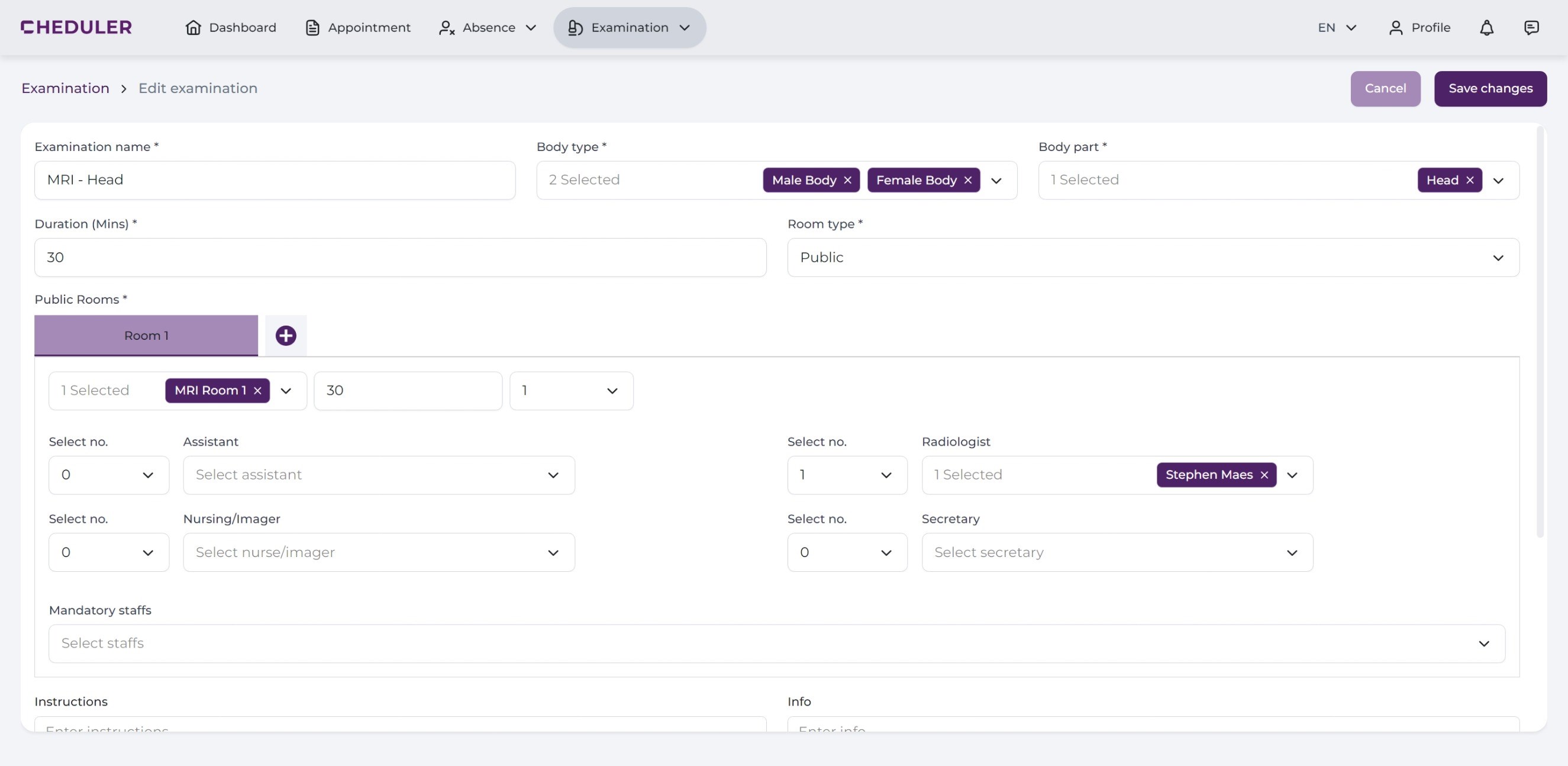Image resolution: width=1568 pixels, height=766 pixels.
Task: Expand the Select secretary dropdown
Action: coord(1117,552)
